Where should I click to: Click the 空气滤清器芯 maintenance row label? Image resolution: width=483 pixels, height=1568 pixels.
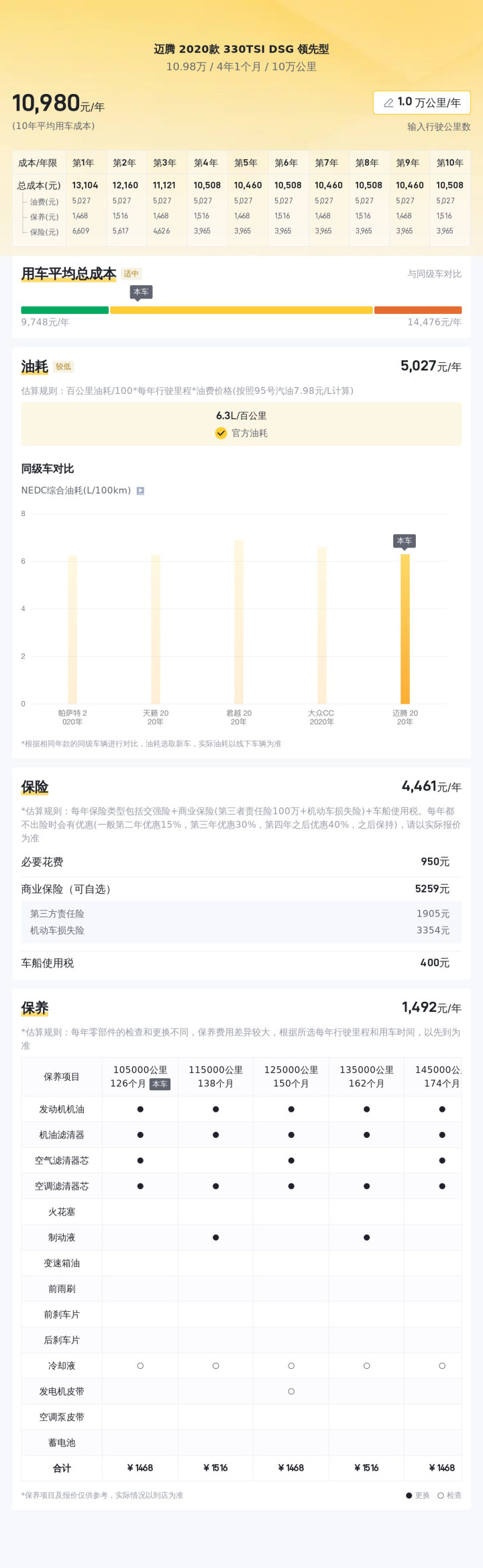coord(62,1160)
